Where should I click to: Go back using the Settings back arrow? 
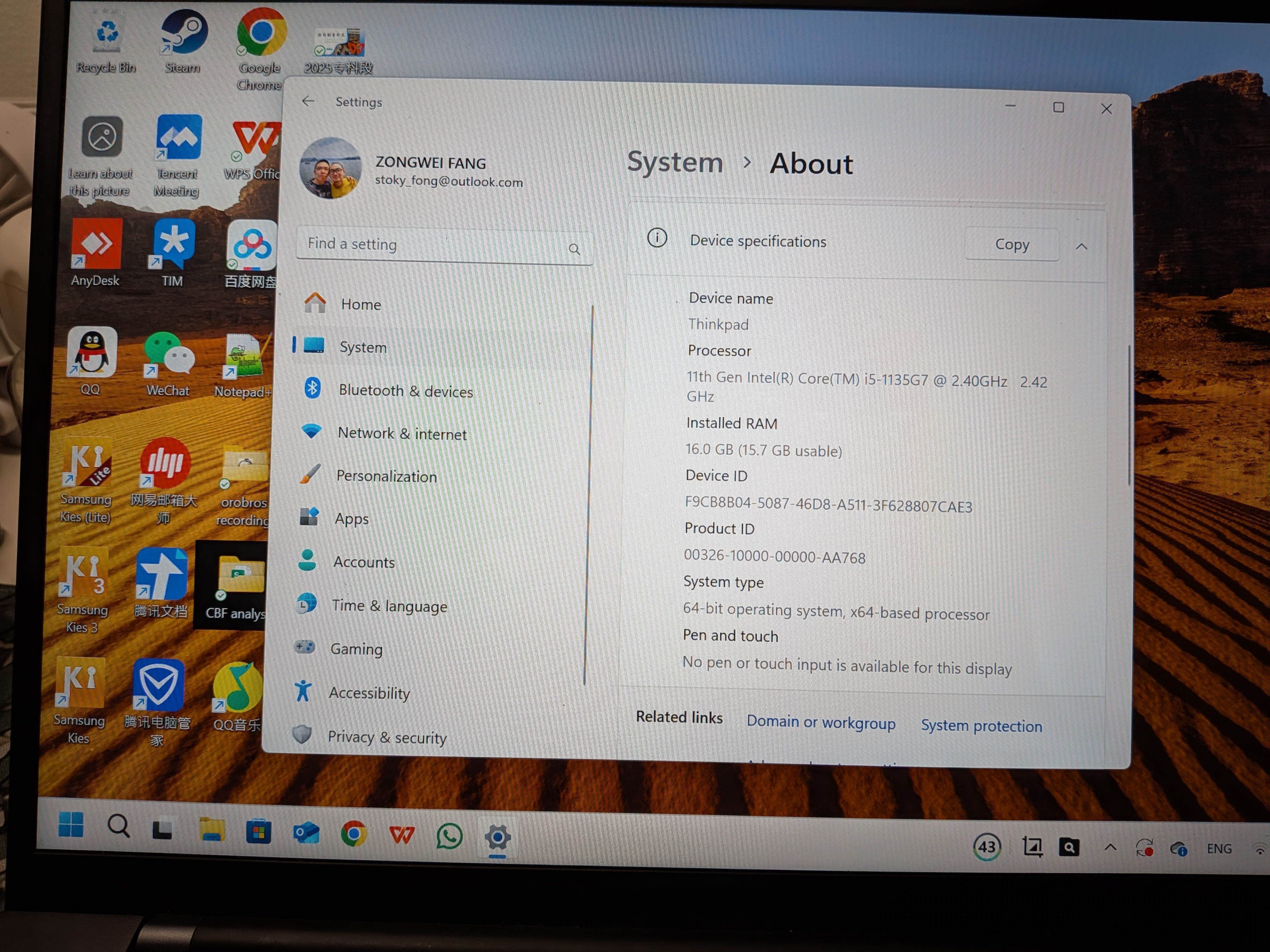pyautogui.click(x=308, y=102)
